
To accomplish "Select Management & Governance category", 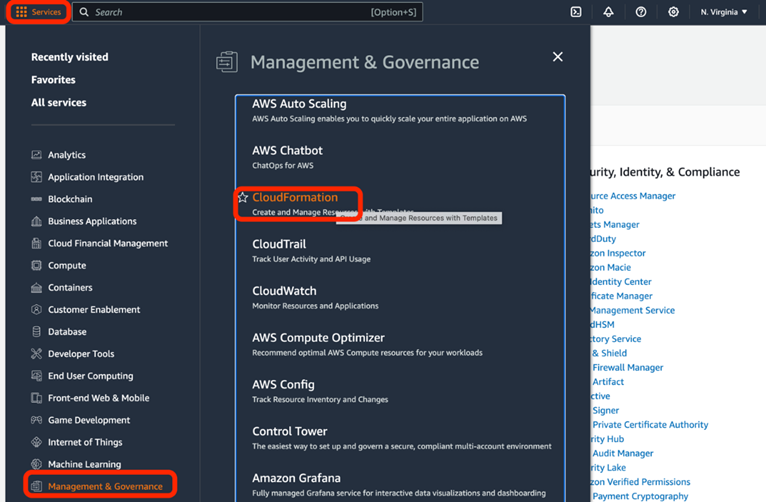I will pyautogui.click(x=104, y=486).
